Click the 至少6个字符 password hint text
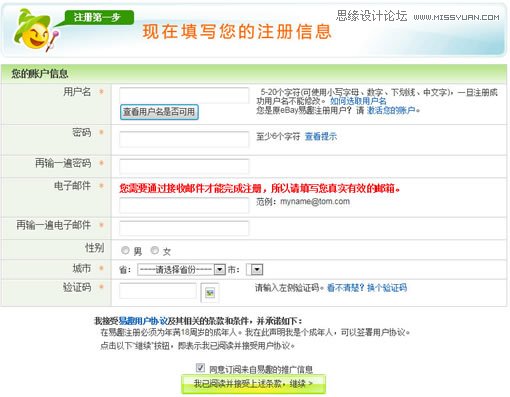 pos(278,136)
